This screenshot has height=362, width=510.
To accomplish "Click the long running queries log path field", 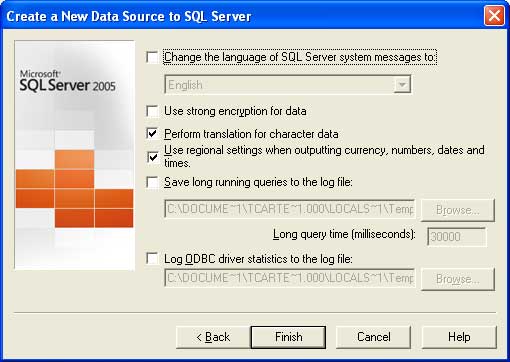I will coord(290,209).
